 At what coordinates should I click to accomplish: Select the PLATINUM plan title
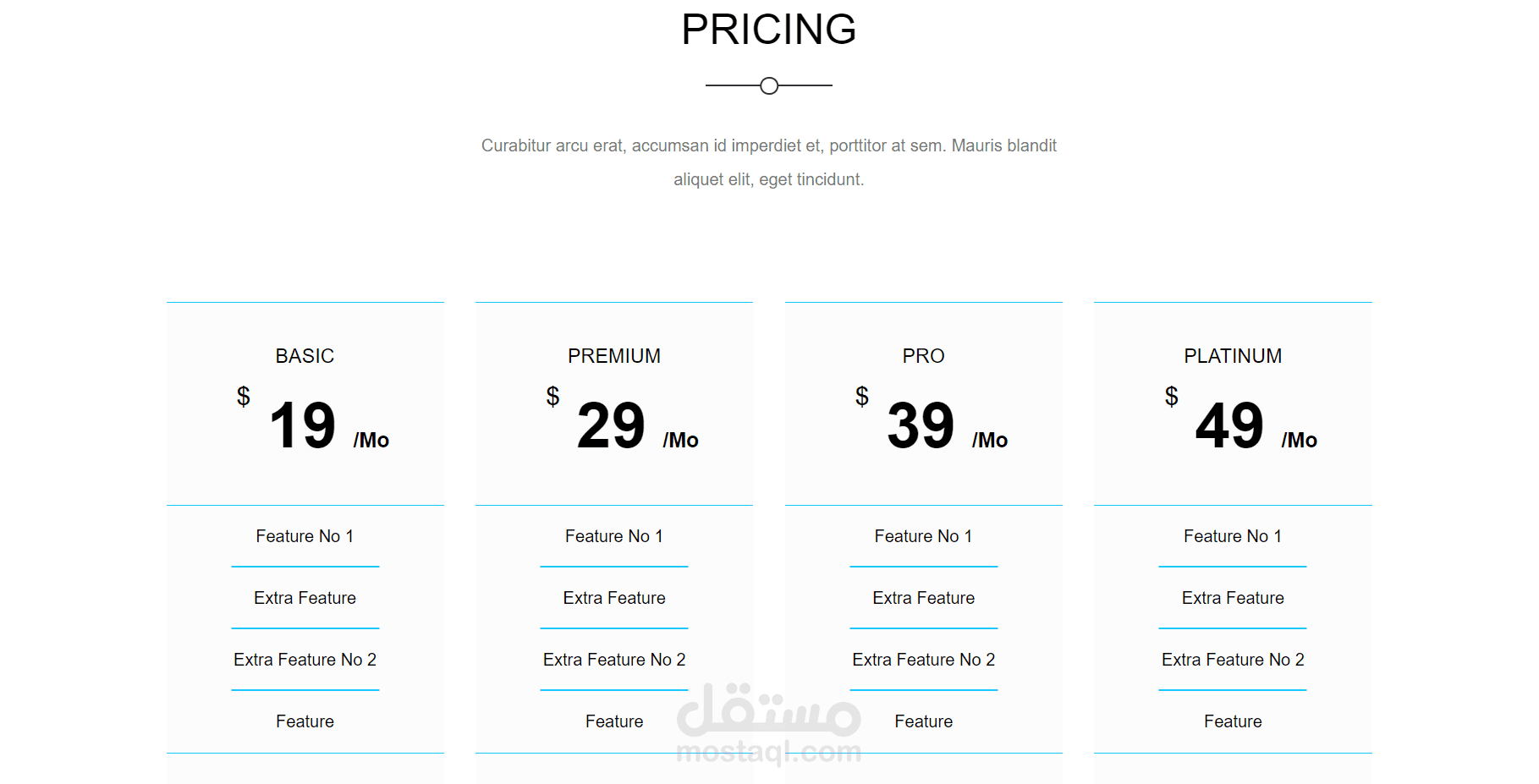pyautogui.click(x=1233, y=356)
